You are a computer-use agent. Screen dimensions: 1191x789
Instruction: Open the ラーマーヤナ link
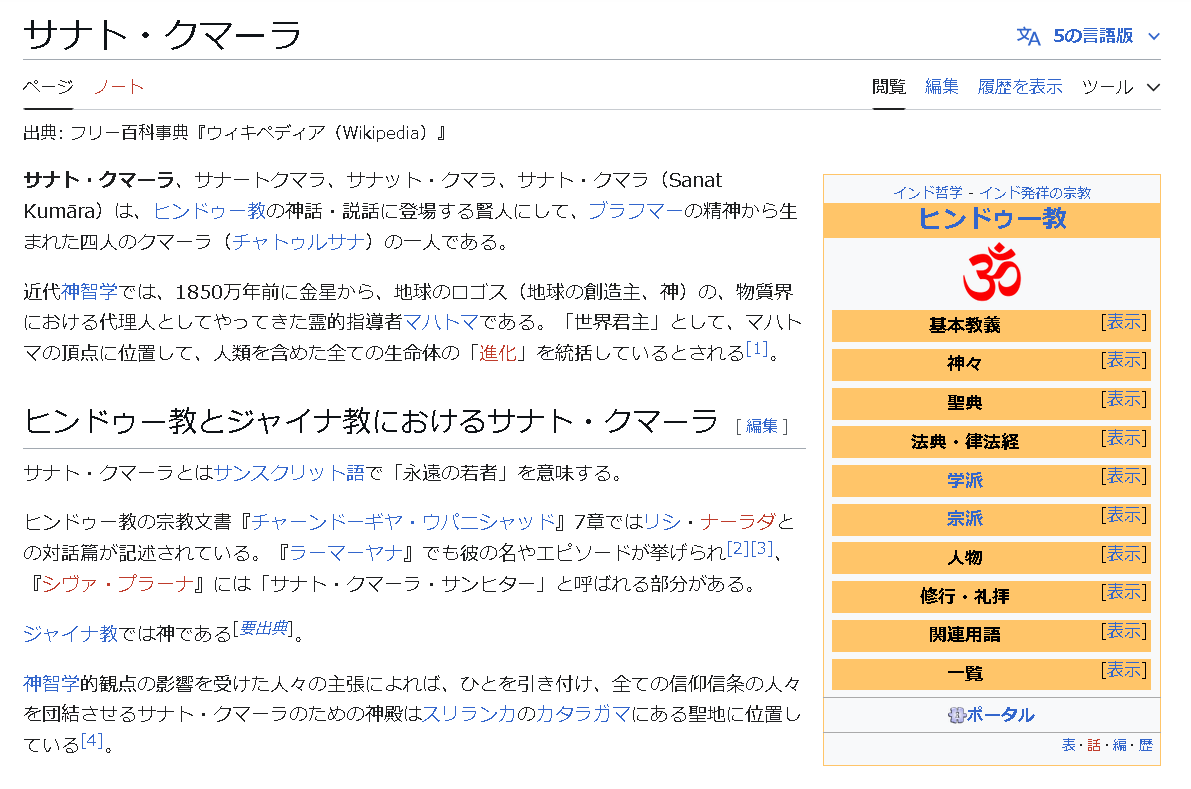pos(346,553)
